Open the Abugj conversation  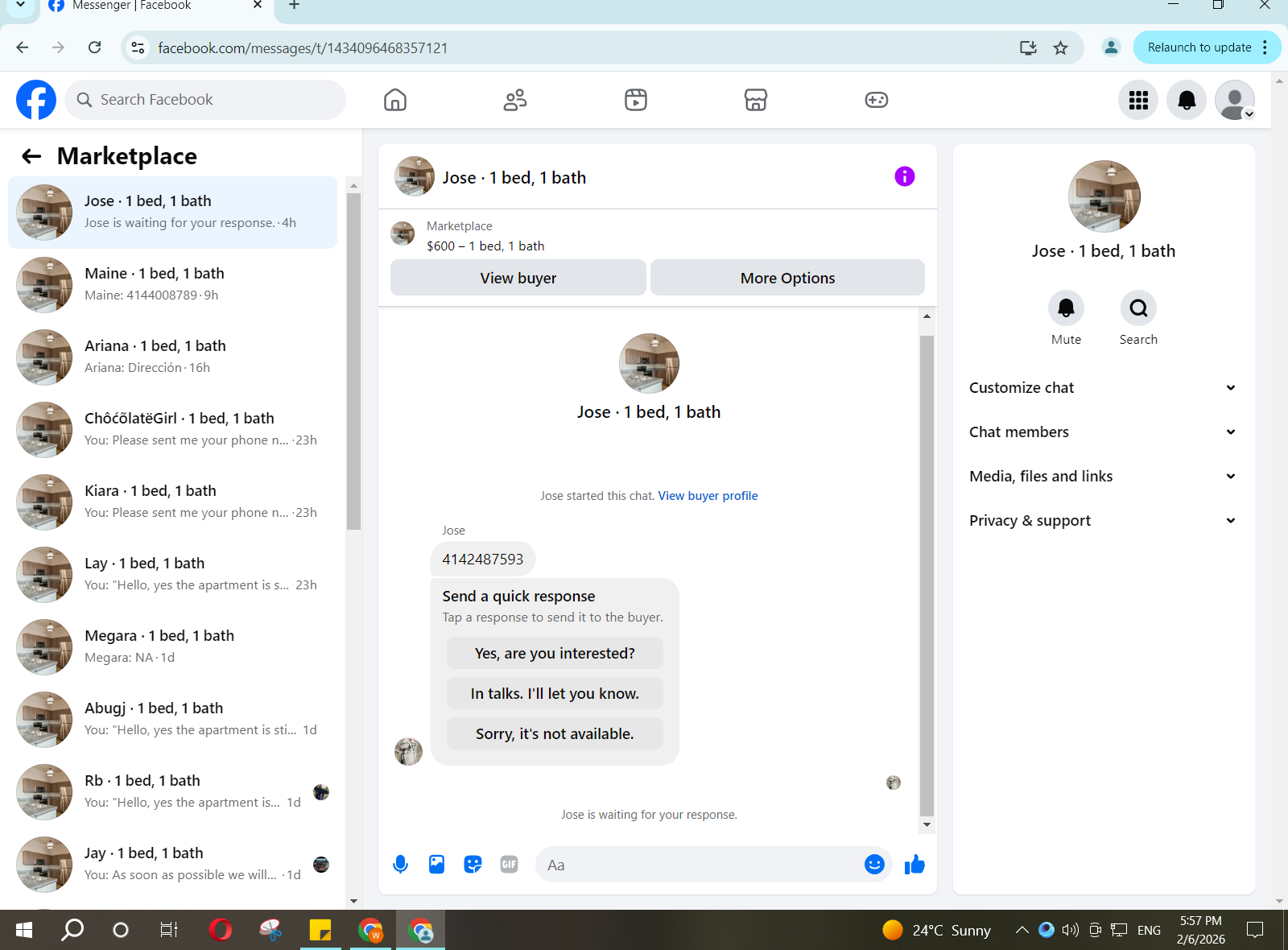point(173,720)
